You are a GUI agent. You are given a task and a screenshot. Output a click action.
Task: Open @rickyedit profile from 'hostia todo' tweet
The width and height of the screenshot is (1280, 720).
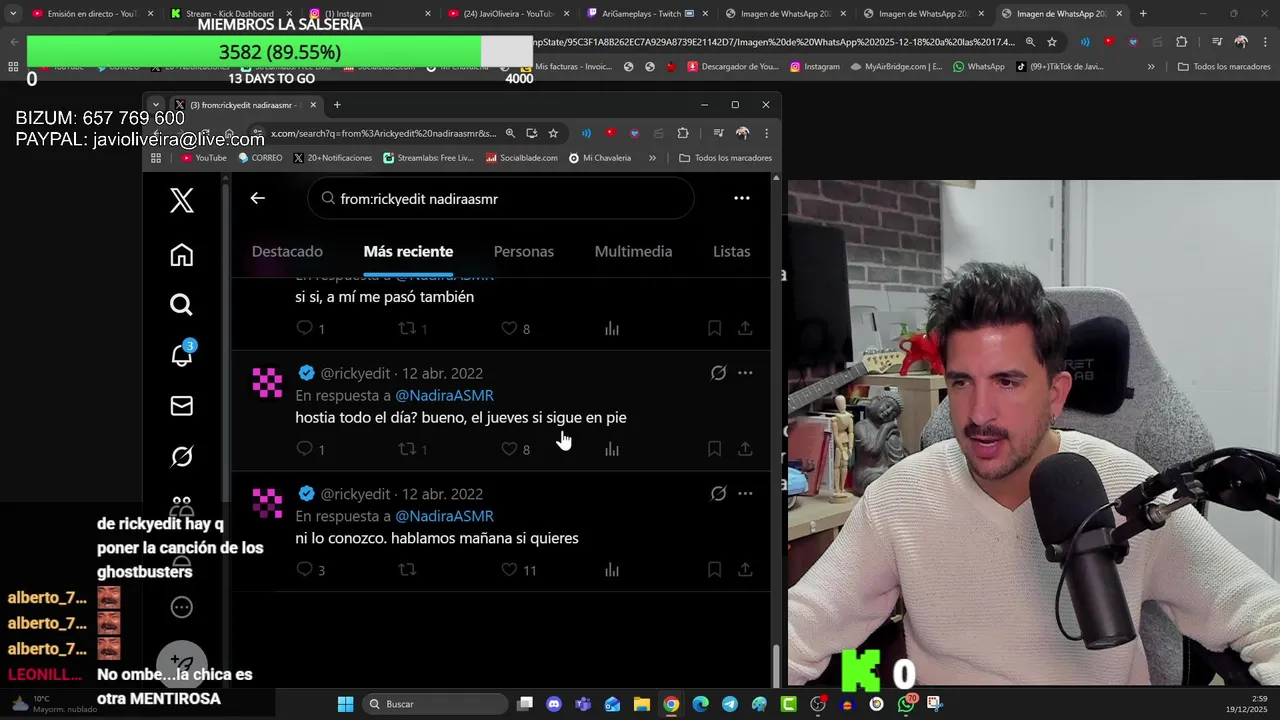(x=355, y=373)
